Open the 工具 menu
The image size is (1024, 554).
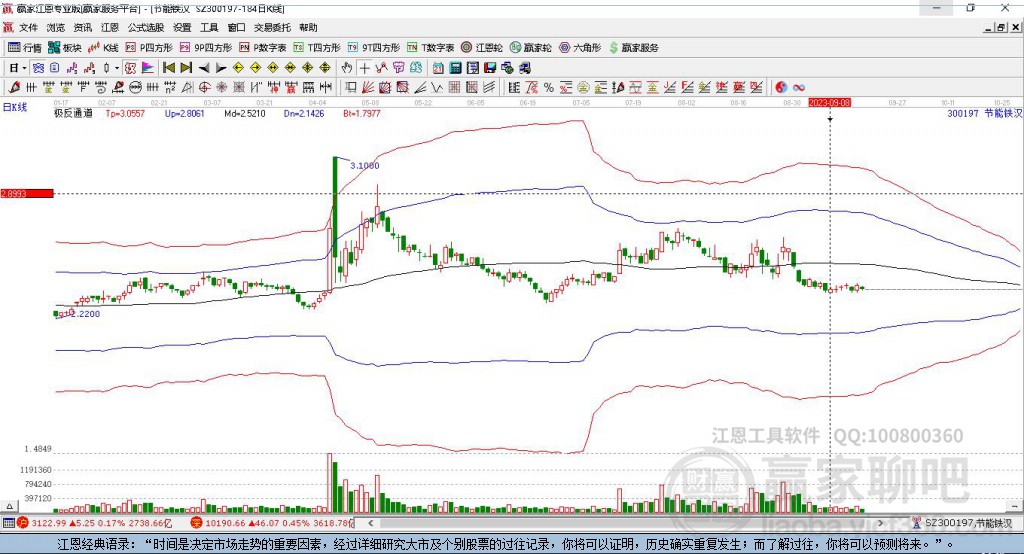coord(209,27)
